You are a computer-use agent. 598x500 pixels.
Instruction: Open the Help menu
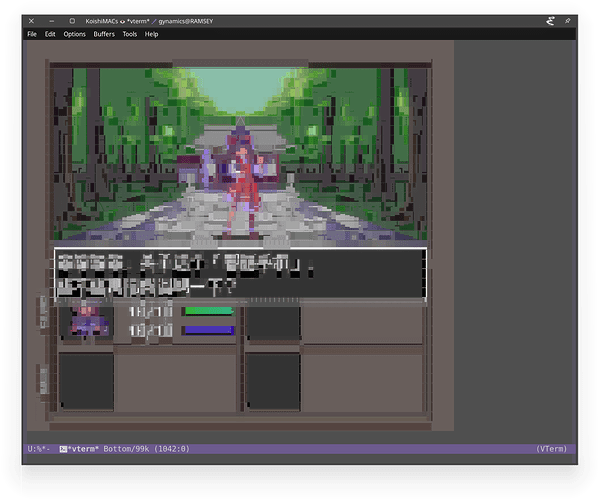151,34
